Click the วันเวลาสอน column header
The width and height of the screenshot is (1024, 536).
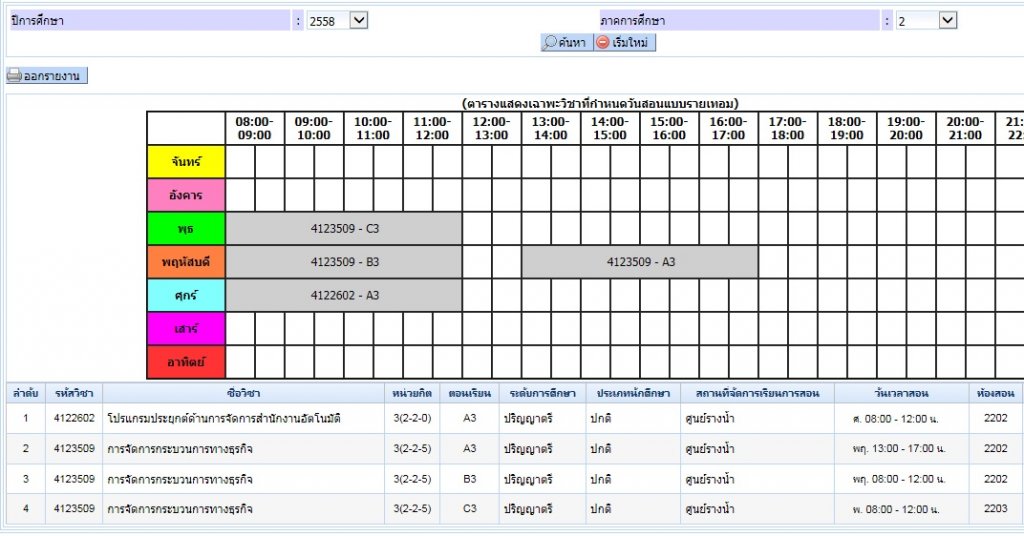[x=901, y=393]
